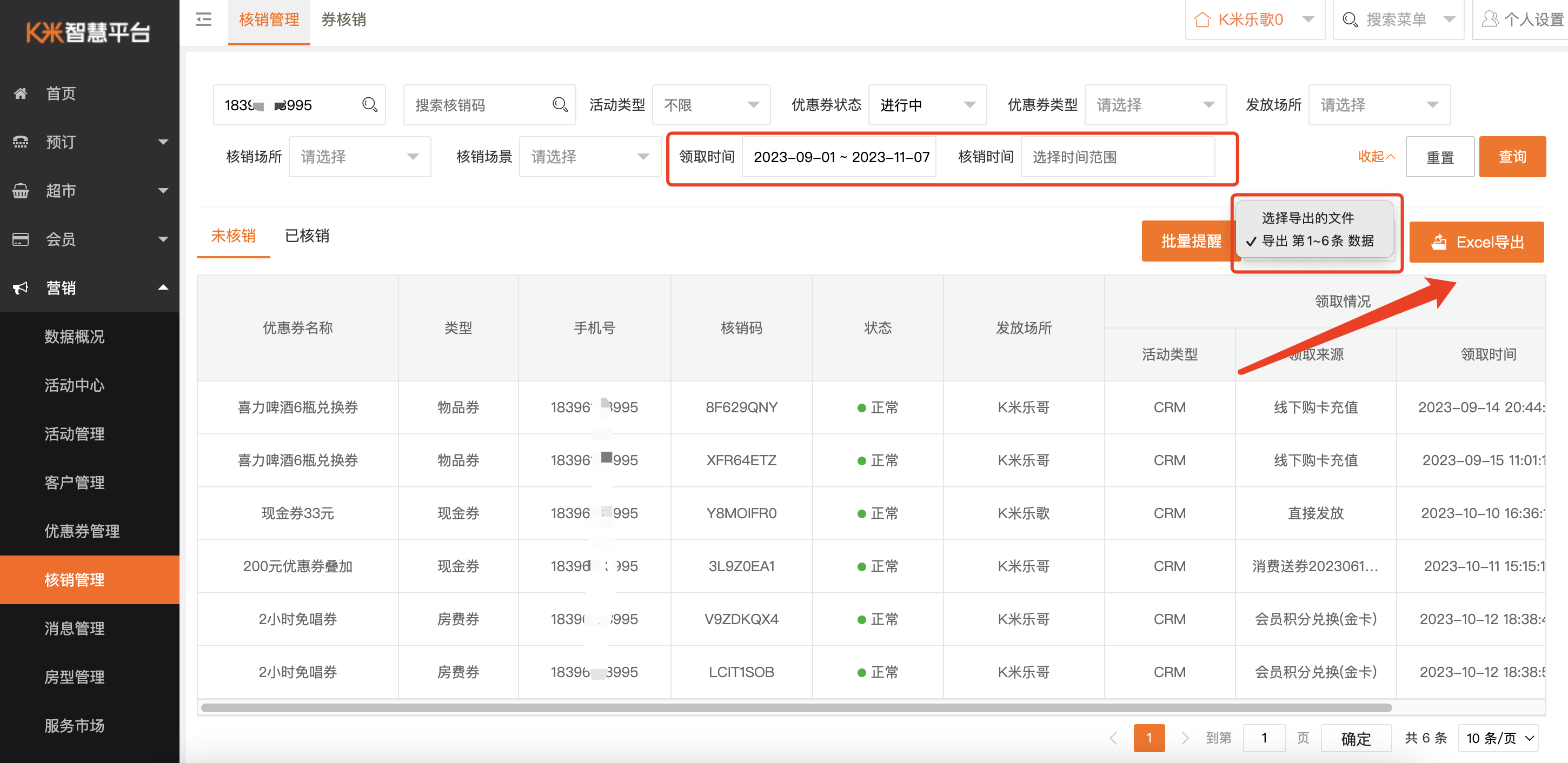
Task: Click the user icon by 个人设置
Action: [1490, 19]
